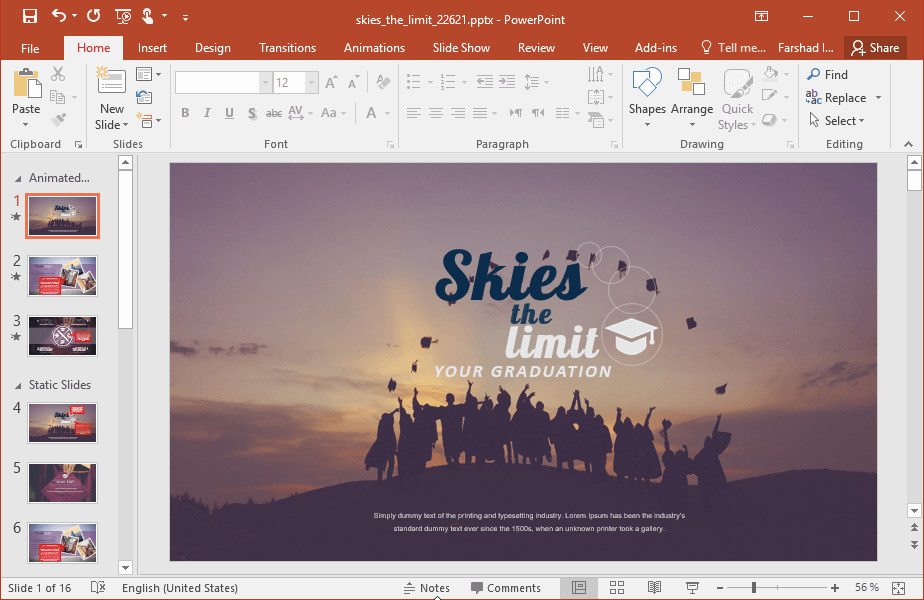The width and height of the screenshot is (924, 600).
Task: Toggle Center alignment
Action: pyautogui.click(x=436, y=113)
